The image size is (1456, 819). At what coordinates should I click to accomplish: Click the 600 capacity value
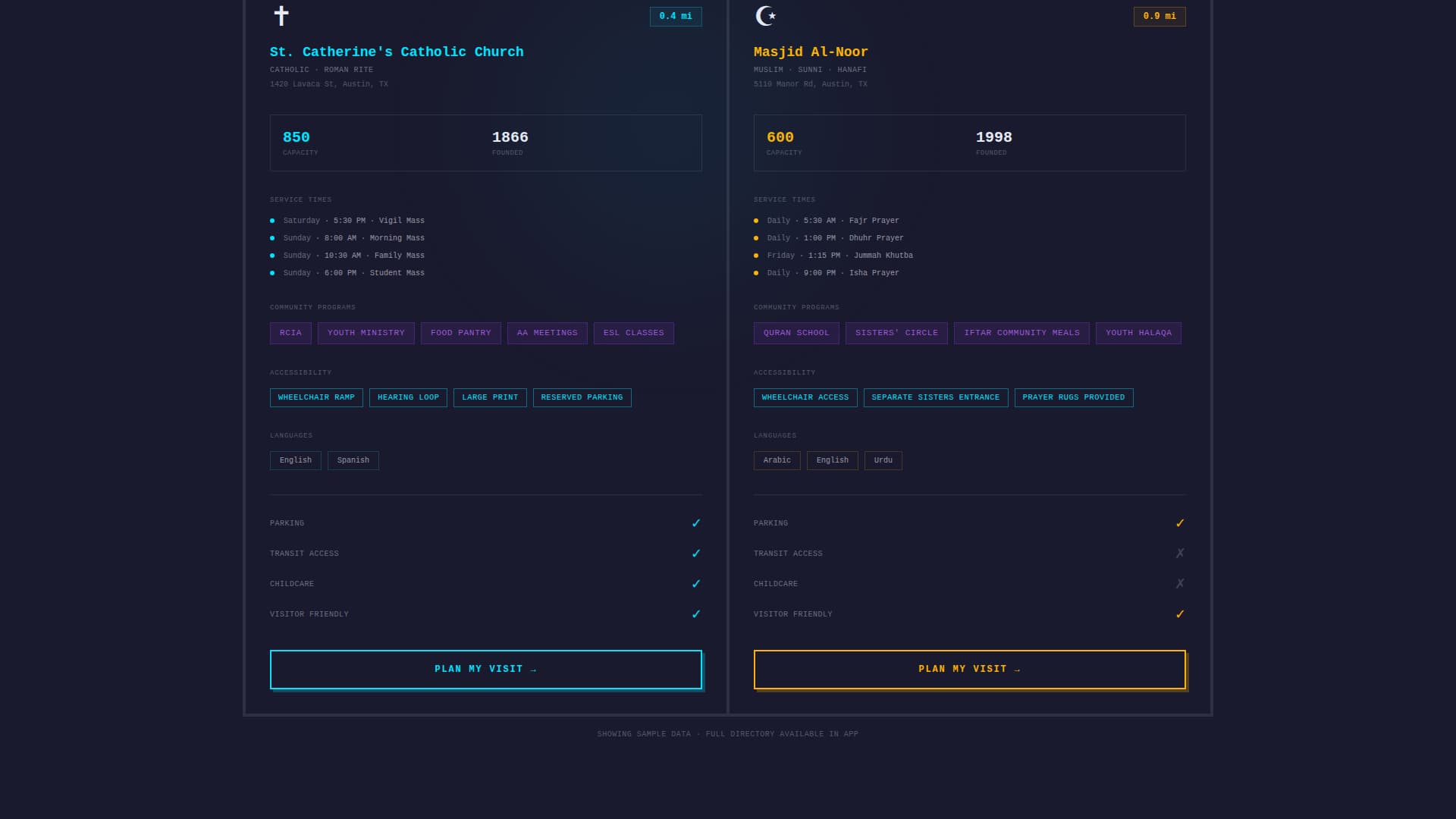point(780,137)
